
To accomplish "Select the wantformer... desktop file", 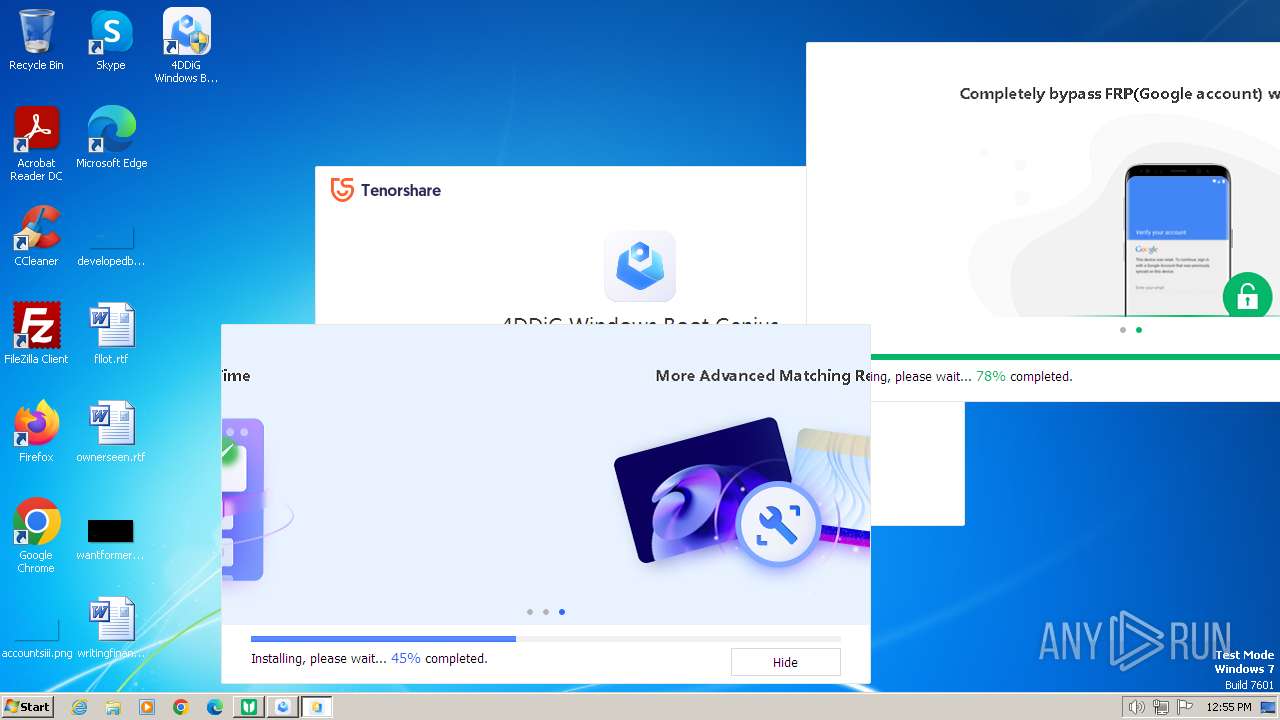I will tap(110, 539).
